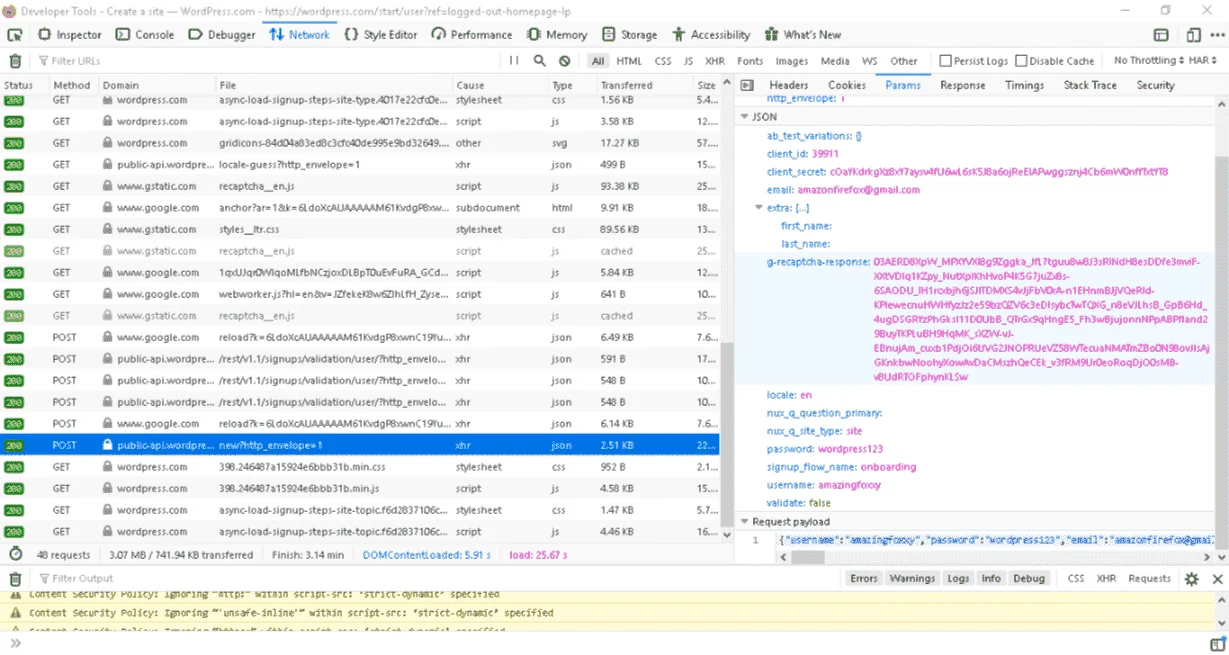Collapse the extra object node
The height and width of the screenshot is (655, 1229).
pyautogui.click(x=759, y=208)
